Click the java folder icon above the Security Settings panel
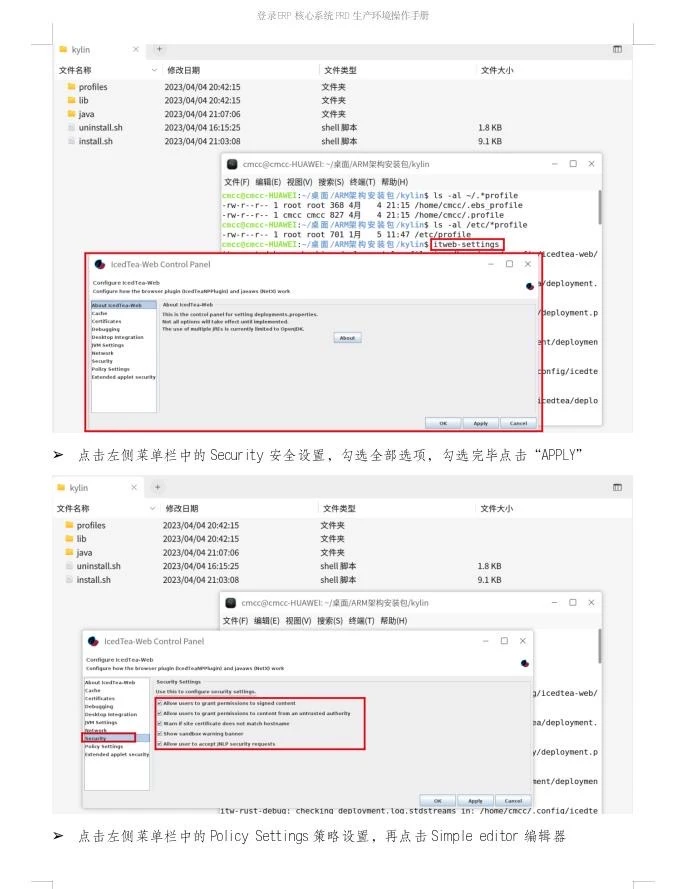Viewport: 673px width, 889px height. [x=69, y=552]
